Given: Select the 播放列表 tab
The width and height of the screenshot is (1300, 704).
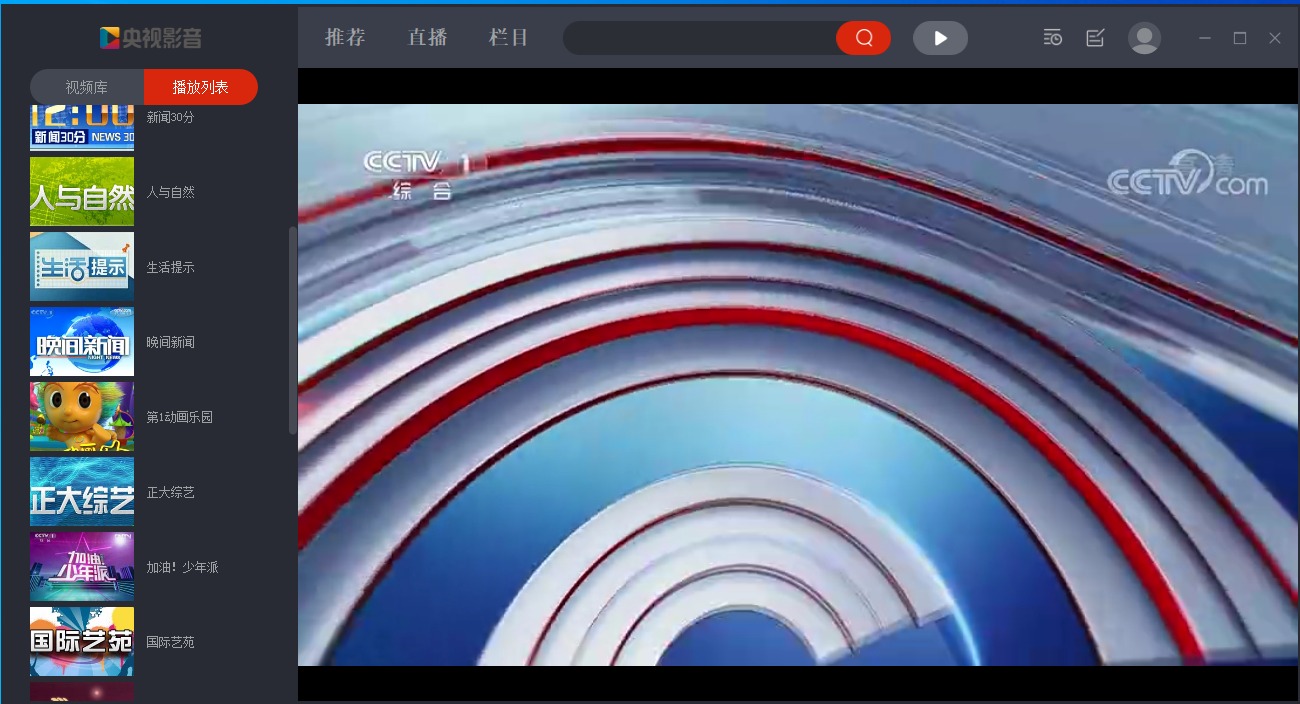Looking at the screenshot, I should coord(201,87).
